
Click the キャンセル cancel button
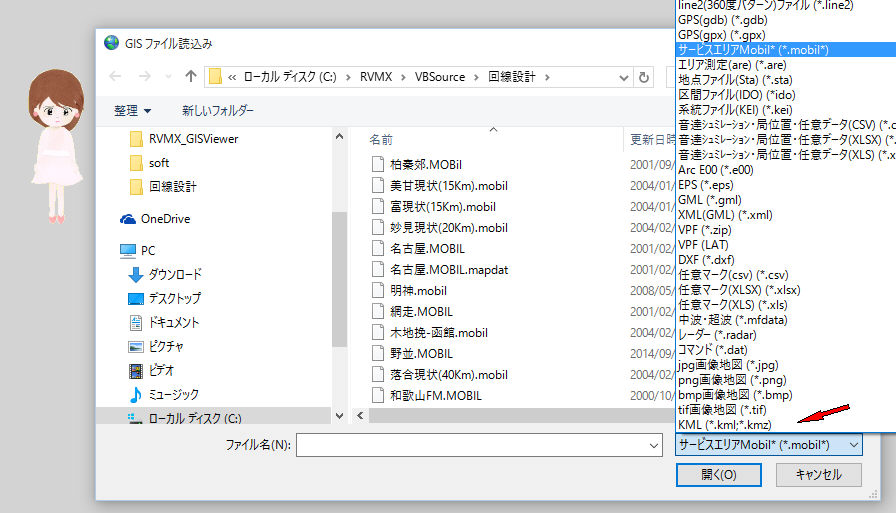point(818,475)
